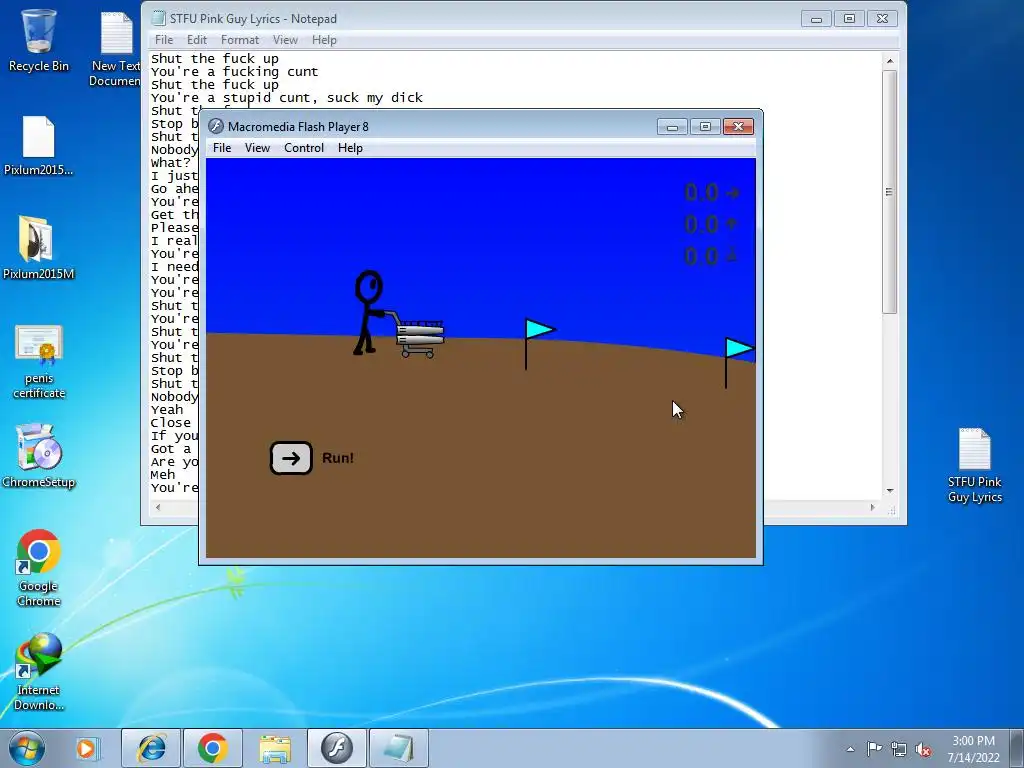Viewport: 1024px width, 768px height.
Task: Click the stick figure with shopping cart
Action: (x=398, y=315)
